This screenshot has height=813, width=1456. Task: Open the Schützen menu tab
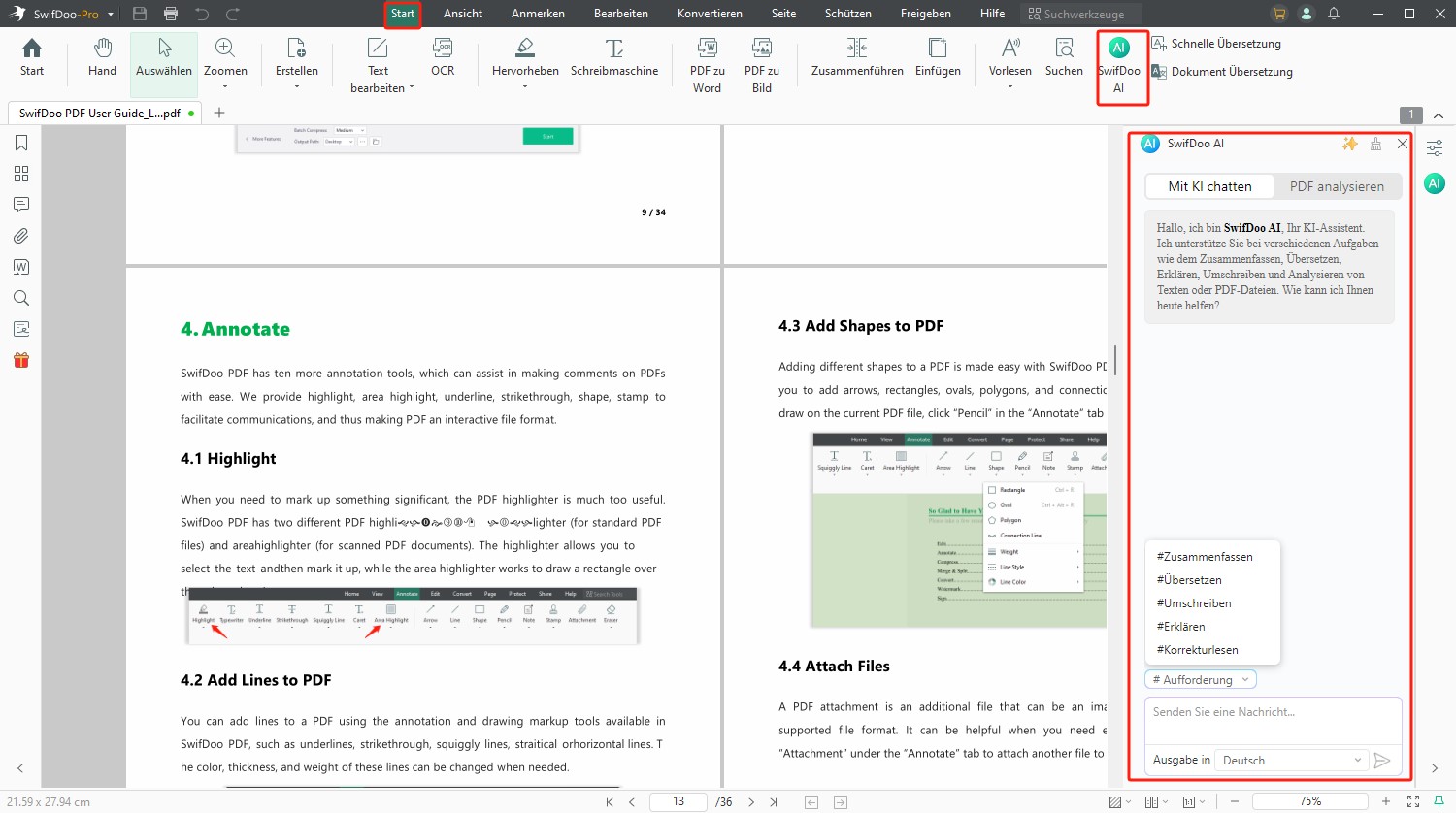(847, 14)
